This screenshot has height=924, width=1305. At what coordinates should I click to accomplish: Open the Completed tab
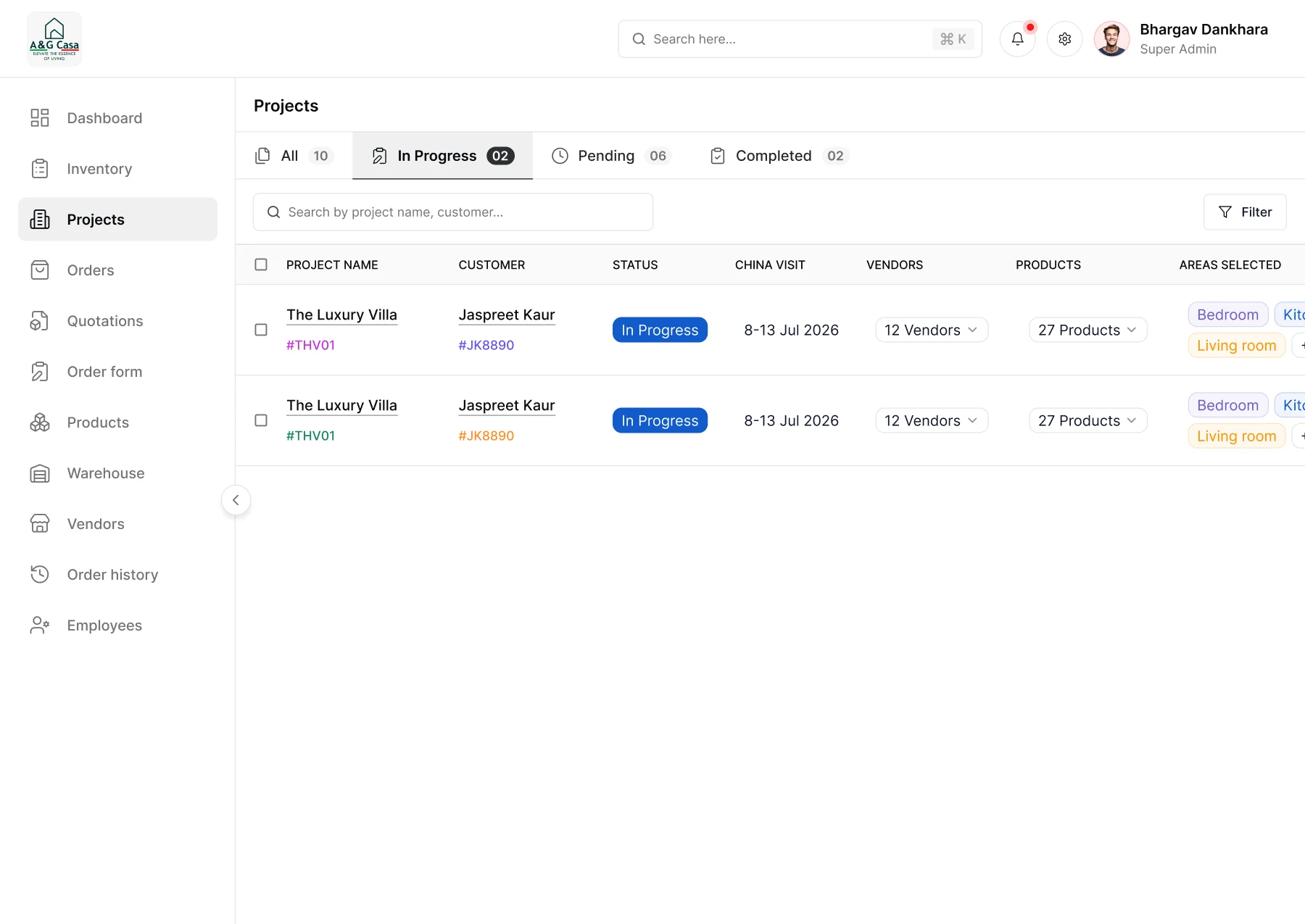[x=779, y=156]
